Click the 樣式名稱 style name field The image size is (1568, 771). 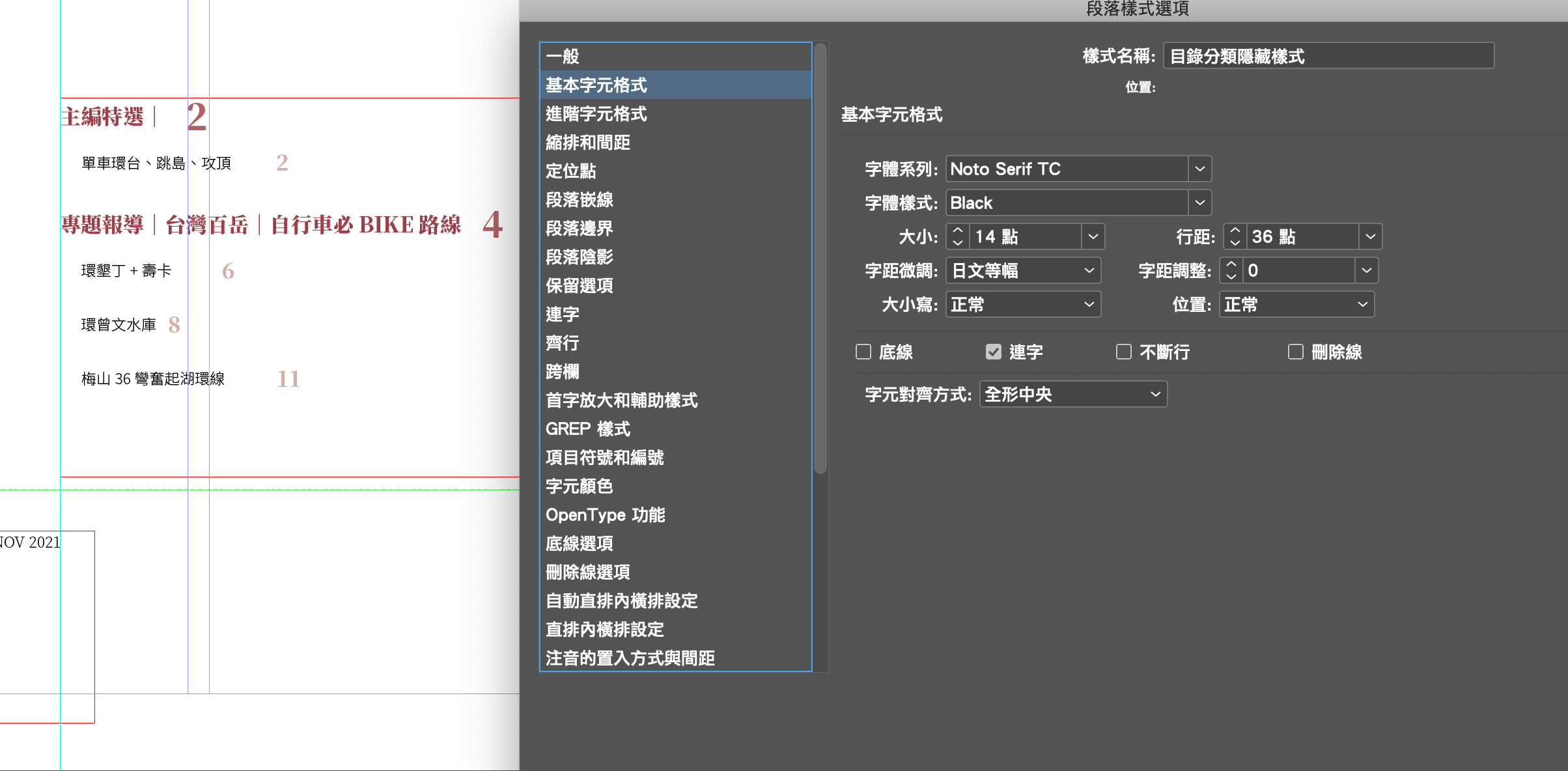(1328, 57)
